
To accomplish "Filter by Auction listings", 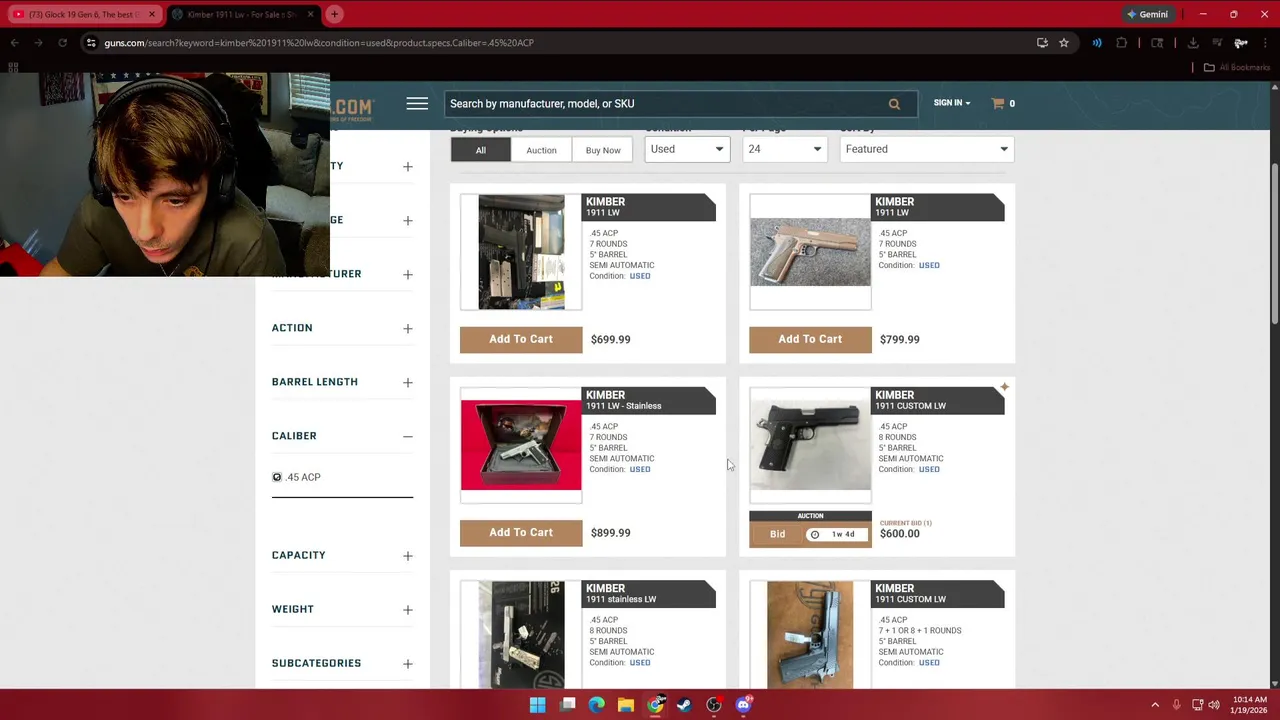I will 541,150.
